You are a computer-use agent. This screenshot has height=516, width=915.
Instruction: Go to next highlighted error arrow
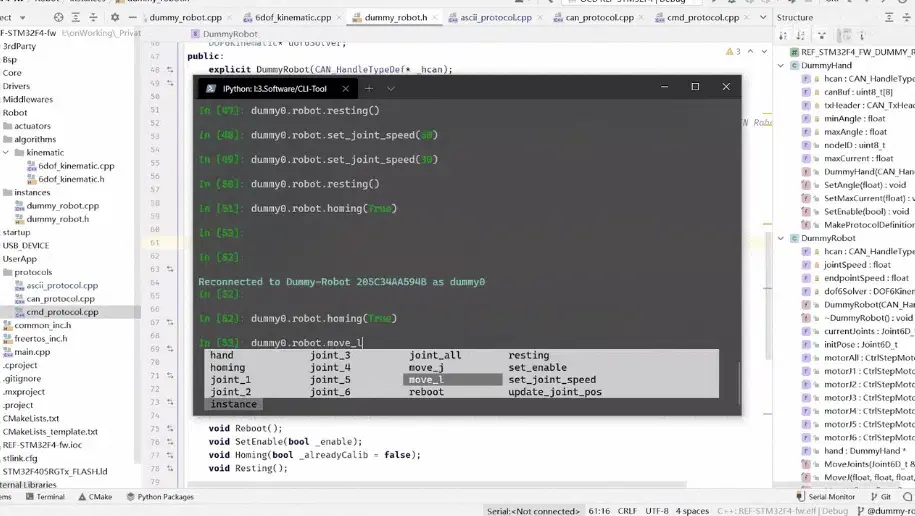pos(764,52)
